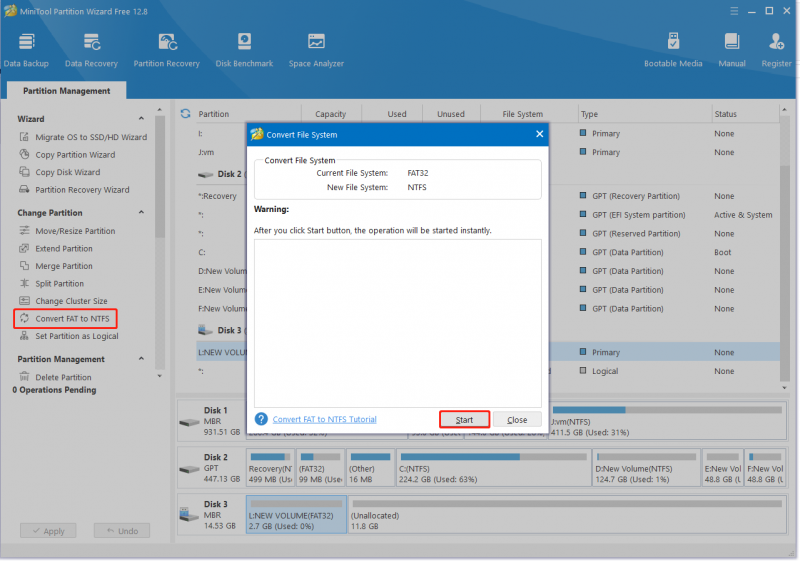Open the Convert FAT to NTFS Tutorial link
The width and height of the screenshot is (800, 561).
click(324, 419)
